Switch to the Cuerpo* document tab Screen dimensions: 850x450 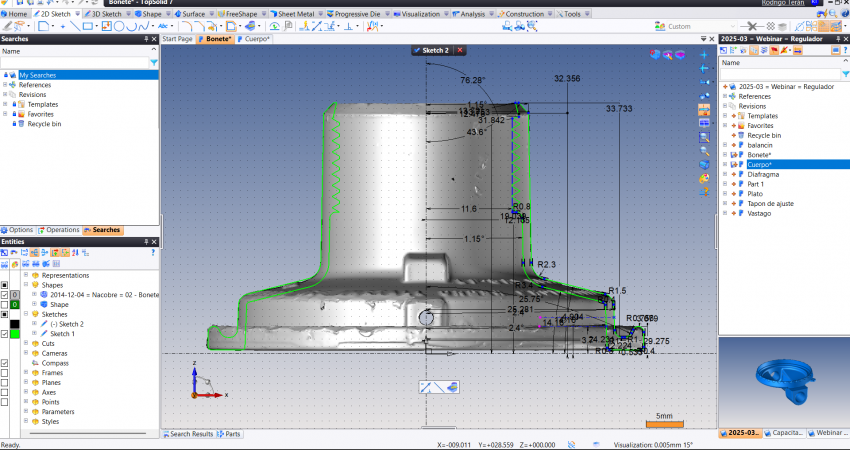[x=253, y=39]
